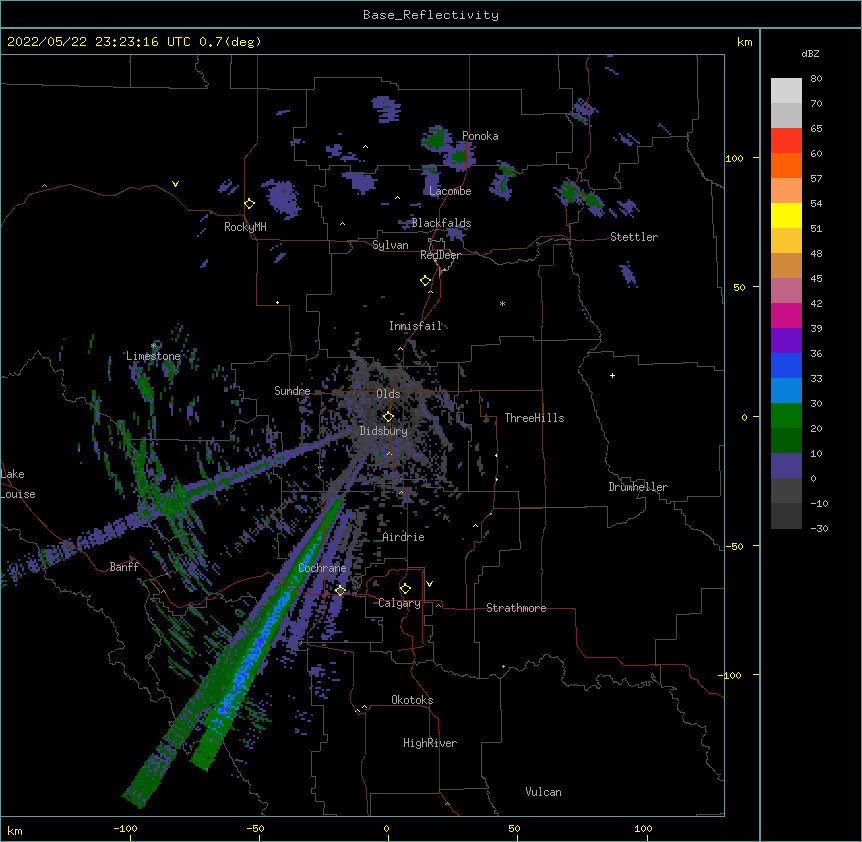Click the Strathmore label
The image size is (862, 842).
tap(516, 608)
